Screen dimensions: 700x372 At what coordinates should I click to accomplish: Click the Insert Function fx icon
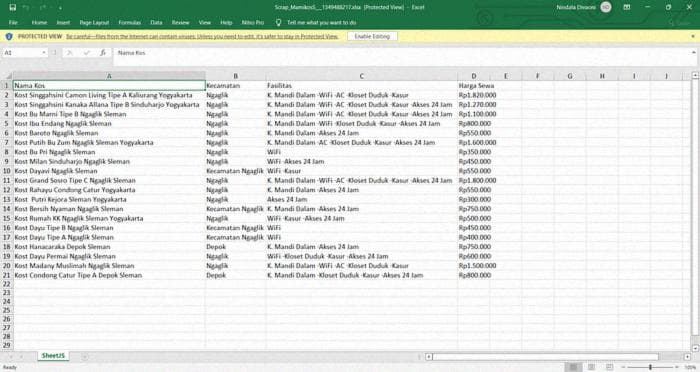(102, 53)
